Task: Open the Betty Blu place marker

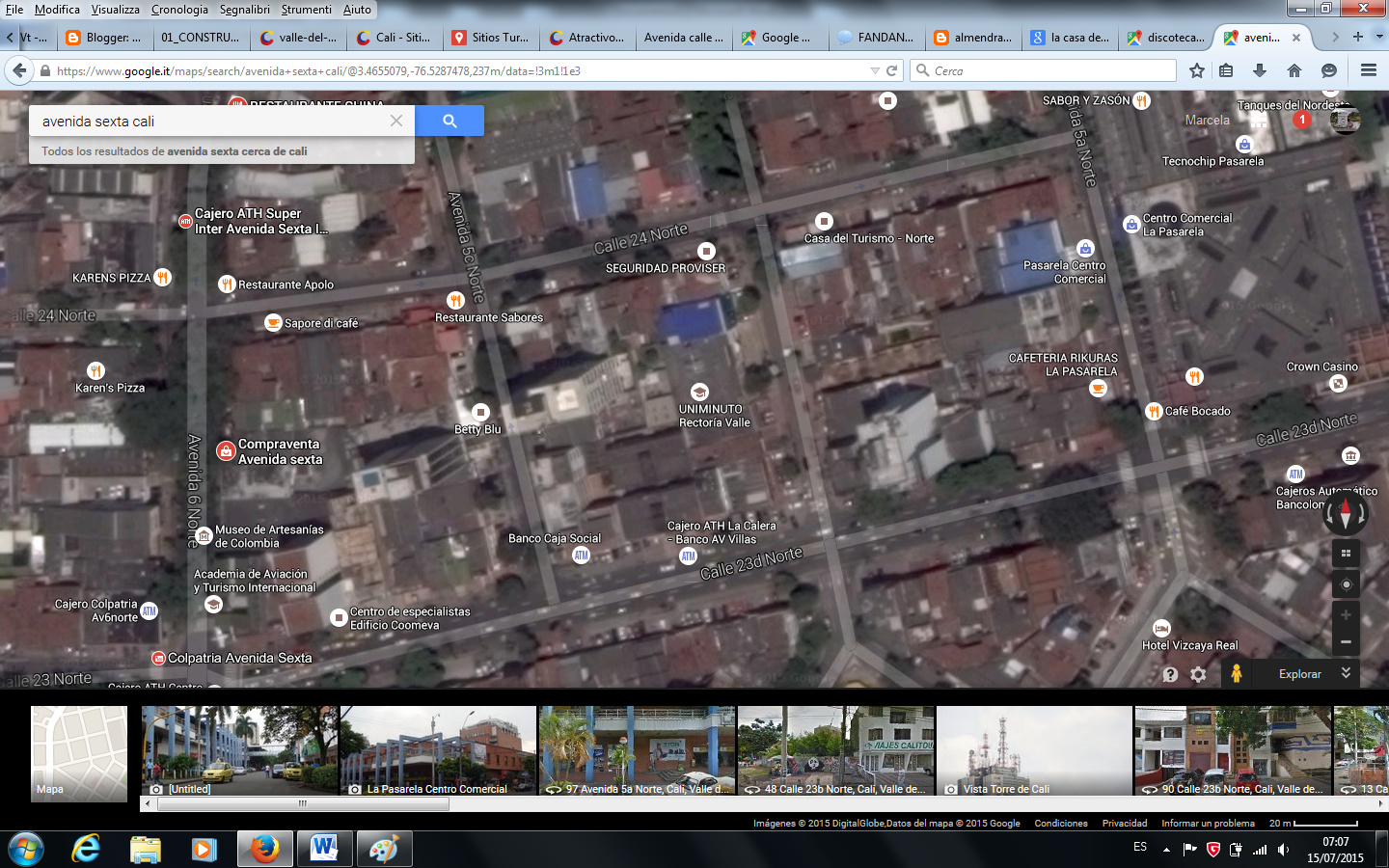Action: [x=480, y=412]
